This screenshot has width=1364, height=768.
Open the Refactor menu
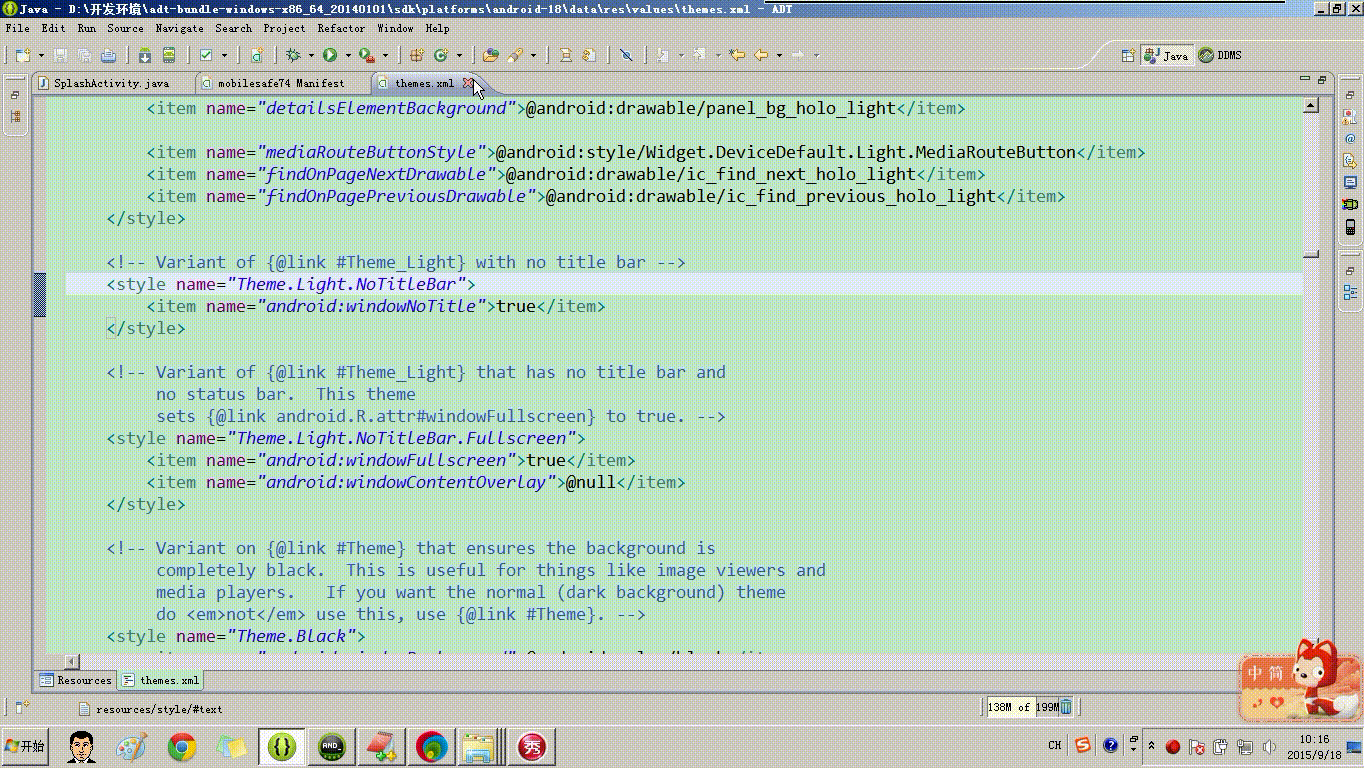point(341,28)
